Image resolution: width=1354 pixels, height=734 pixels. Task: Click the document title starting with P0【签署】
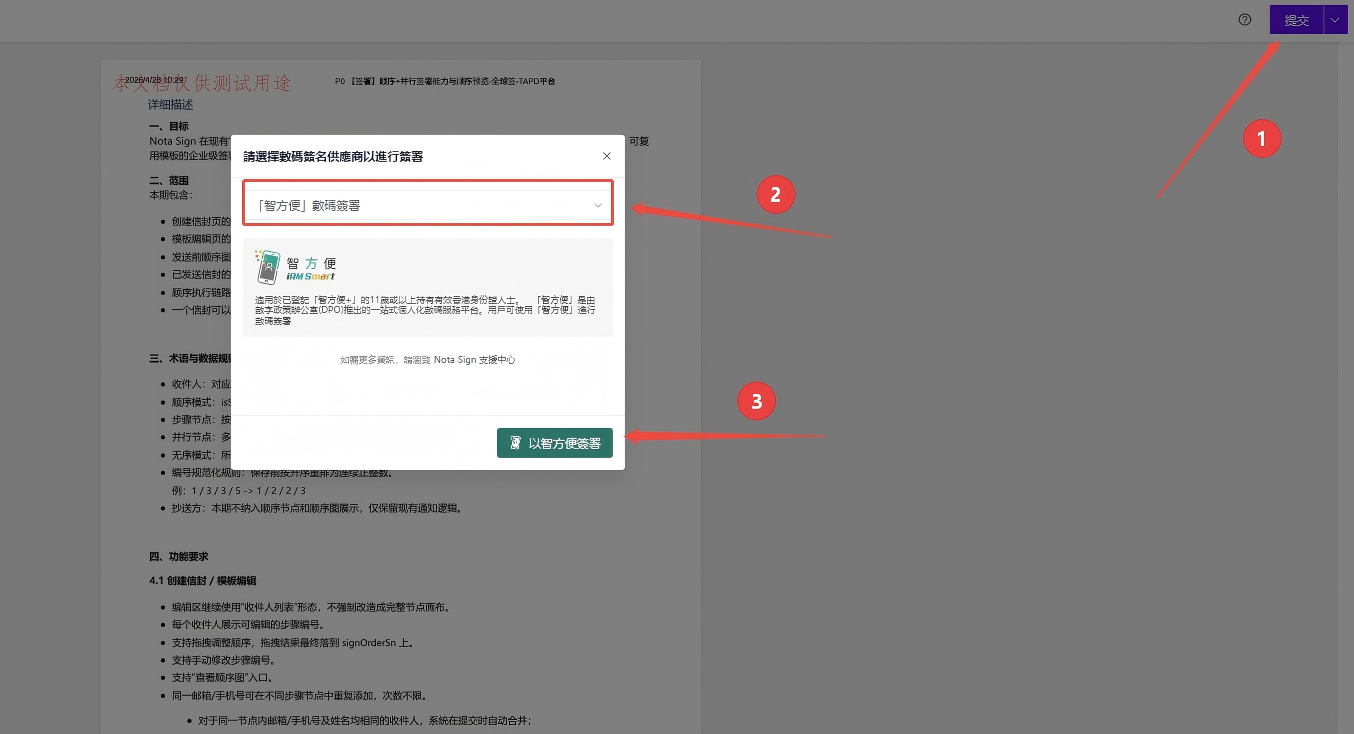(x=445, y=80)
